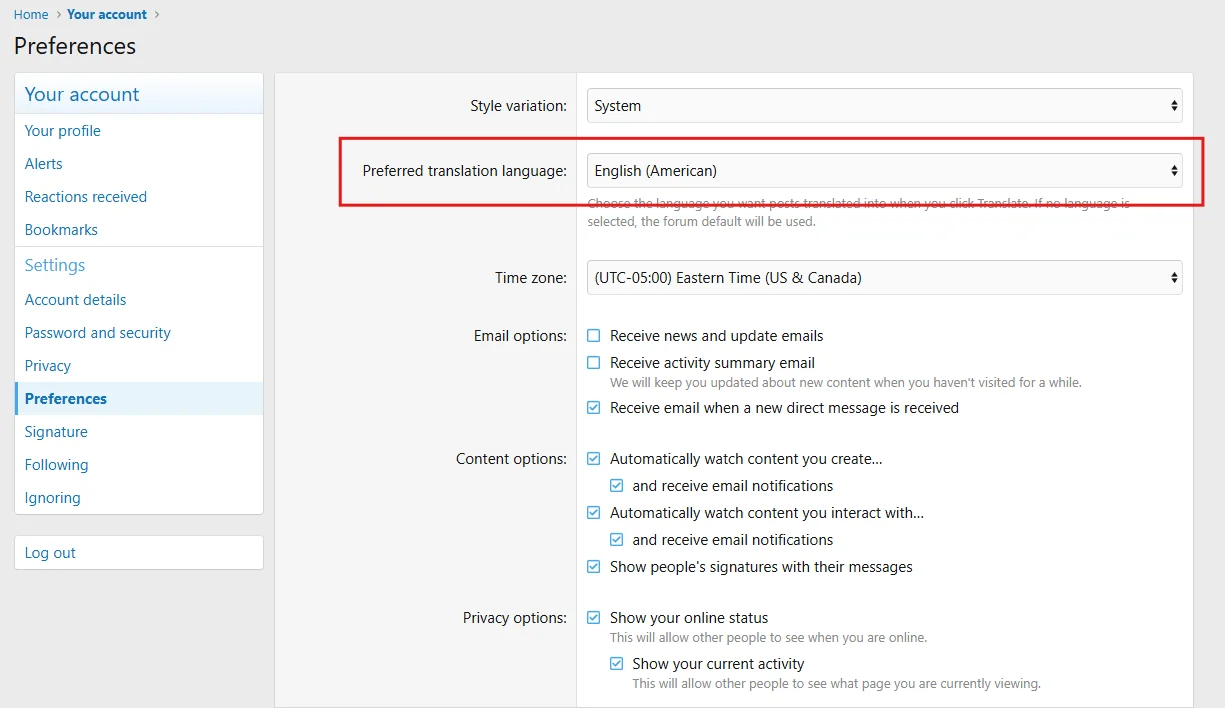Open Ignoring settings
The height and width of the screenshot is (708, 1225).
click(139, 498)
